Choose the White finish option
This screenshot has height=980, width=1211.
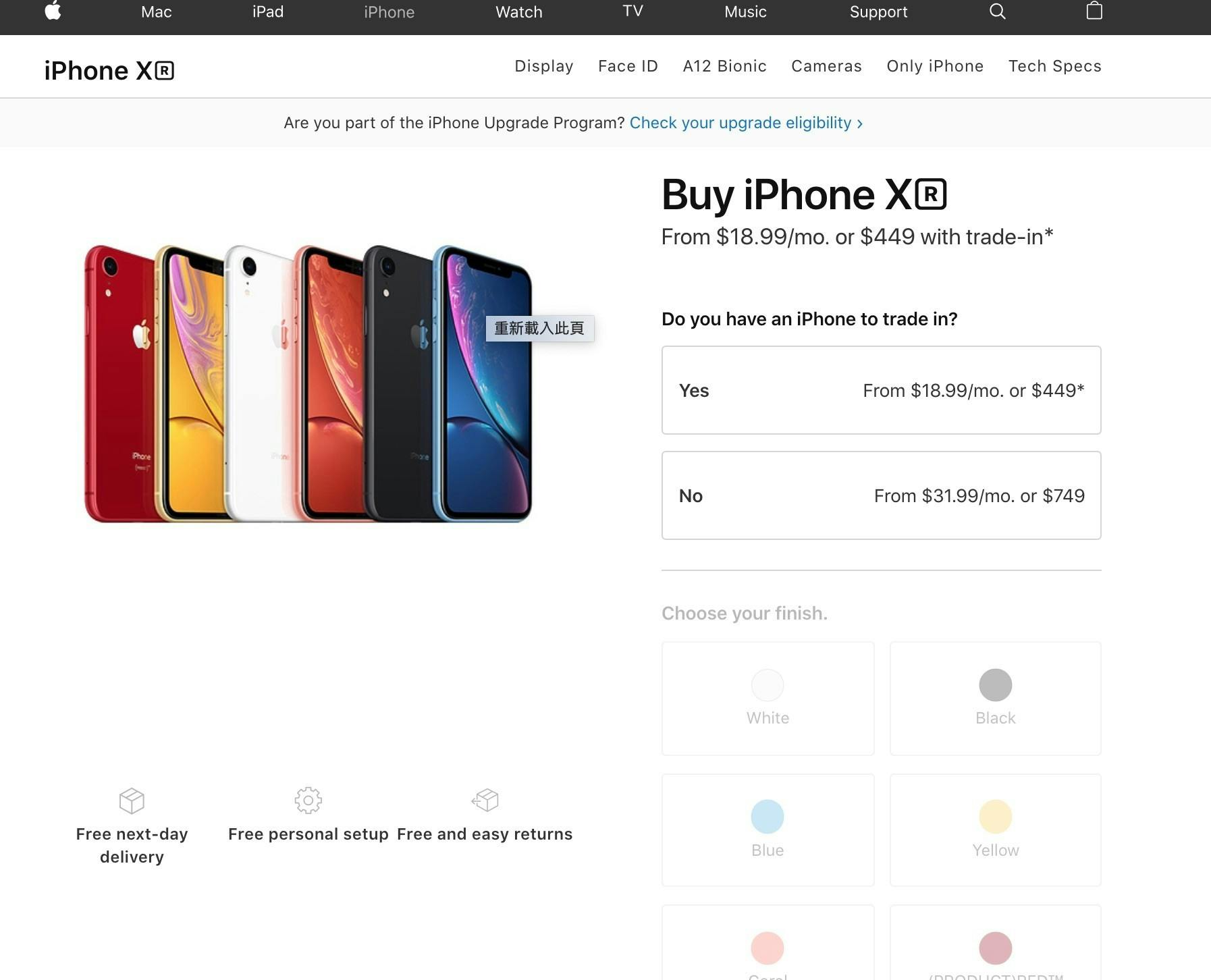pos(768,699)
